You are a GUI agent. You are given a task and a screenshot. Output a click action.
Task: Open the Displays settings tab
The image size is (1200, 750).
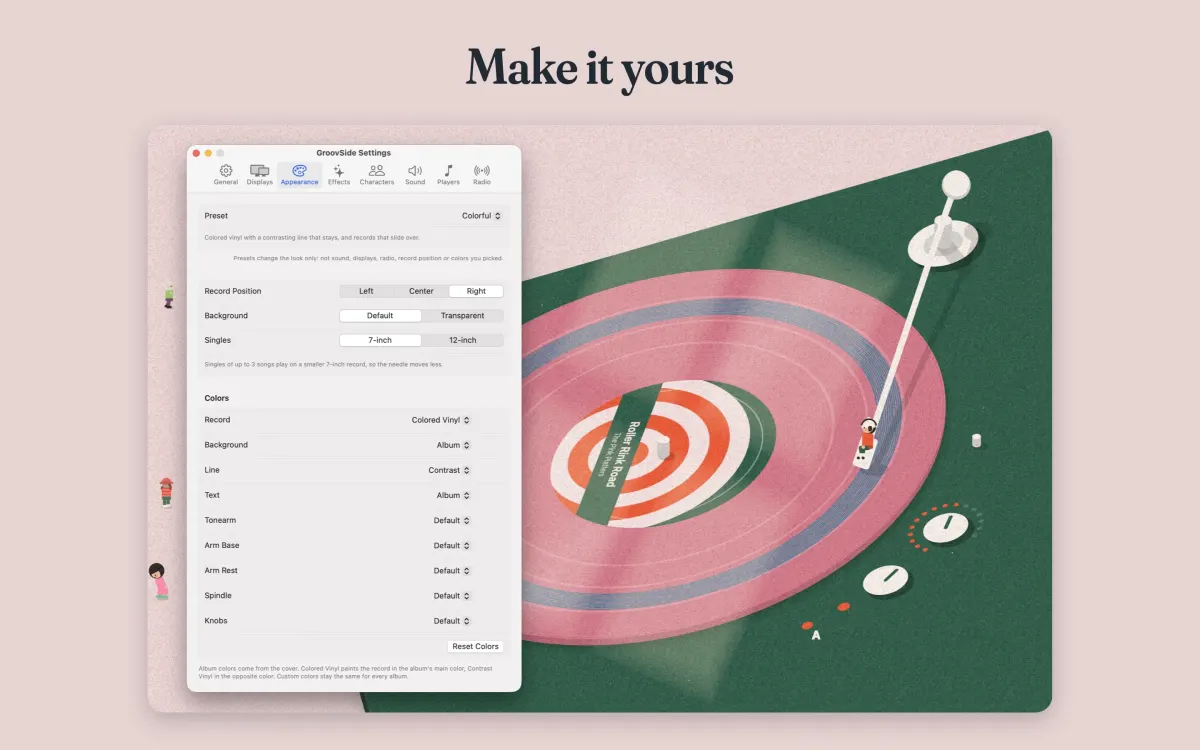tap(260, 175)
